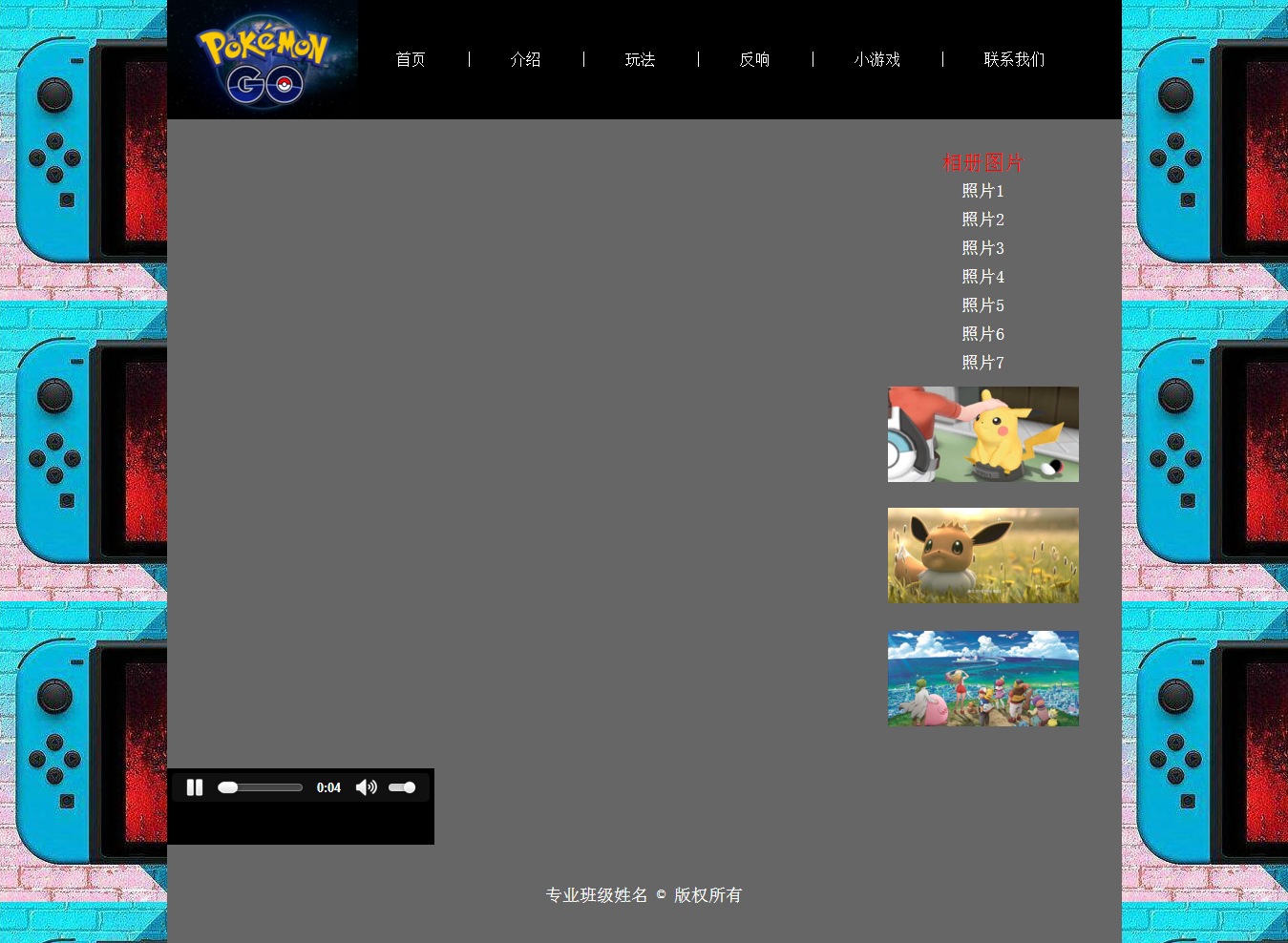This screenshot has height=943, width=1288.
Task: Open the 小游戏 page
Action: click(876, 59)
